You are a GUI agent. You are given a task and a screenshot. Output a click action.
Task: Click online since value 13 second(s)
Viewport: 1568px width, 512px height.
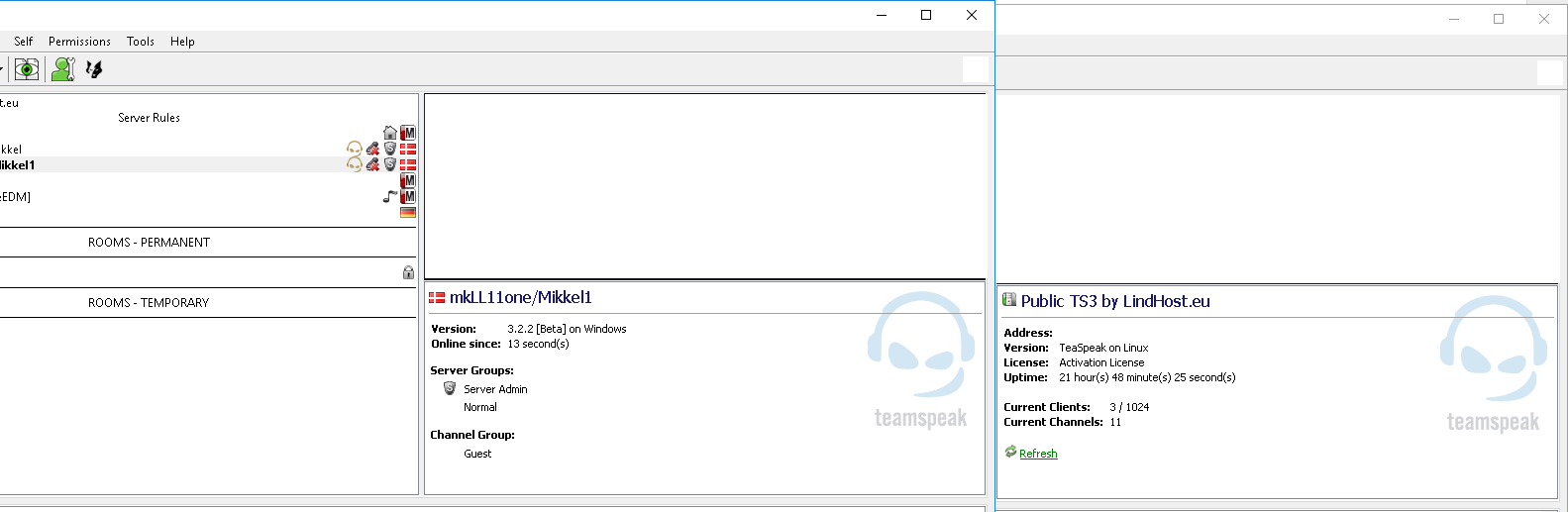(538, 344)
